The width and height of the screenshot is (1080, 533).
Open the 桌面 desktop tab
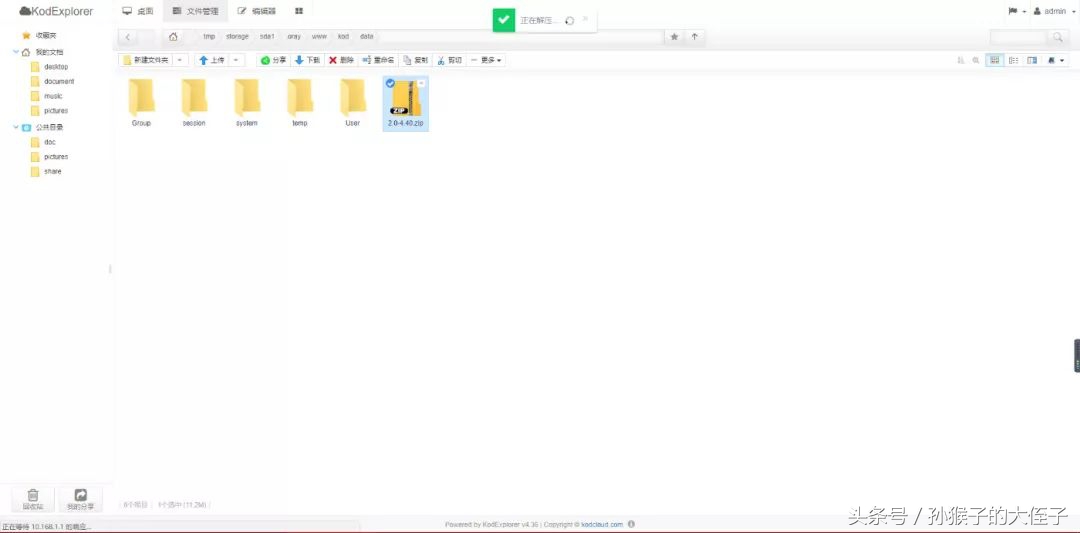point(138,11)
